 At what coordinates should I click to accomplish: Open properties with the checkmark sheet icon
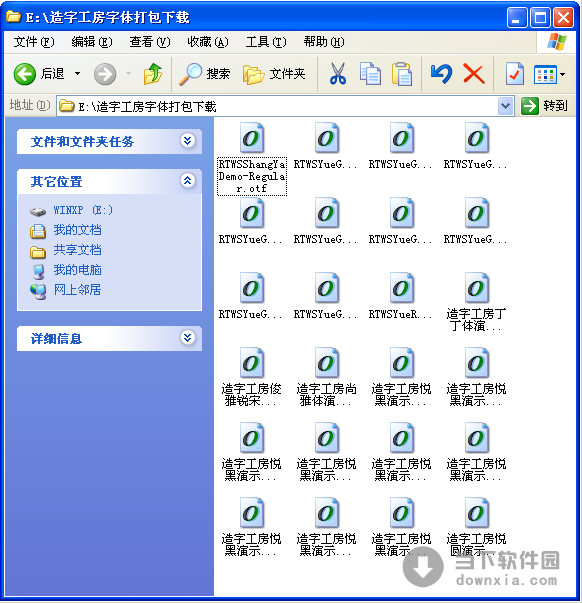[x=515, y=74]
